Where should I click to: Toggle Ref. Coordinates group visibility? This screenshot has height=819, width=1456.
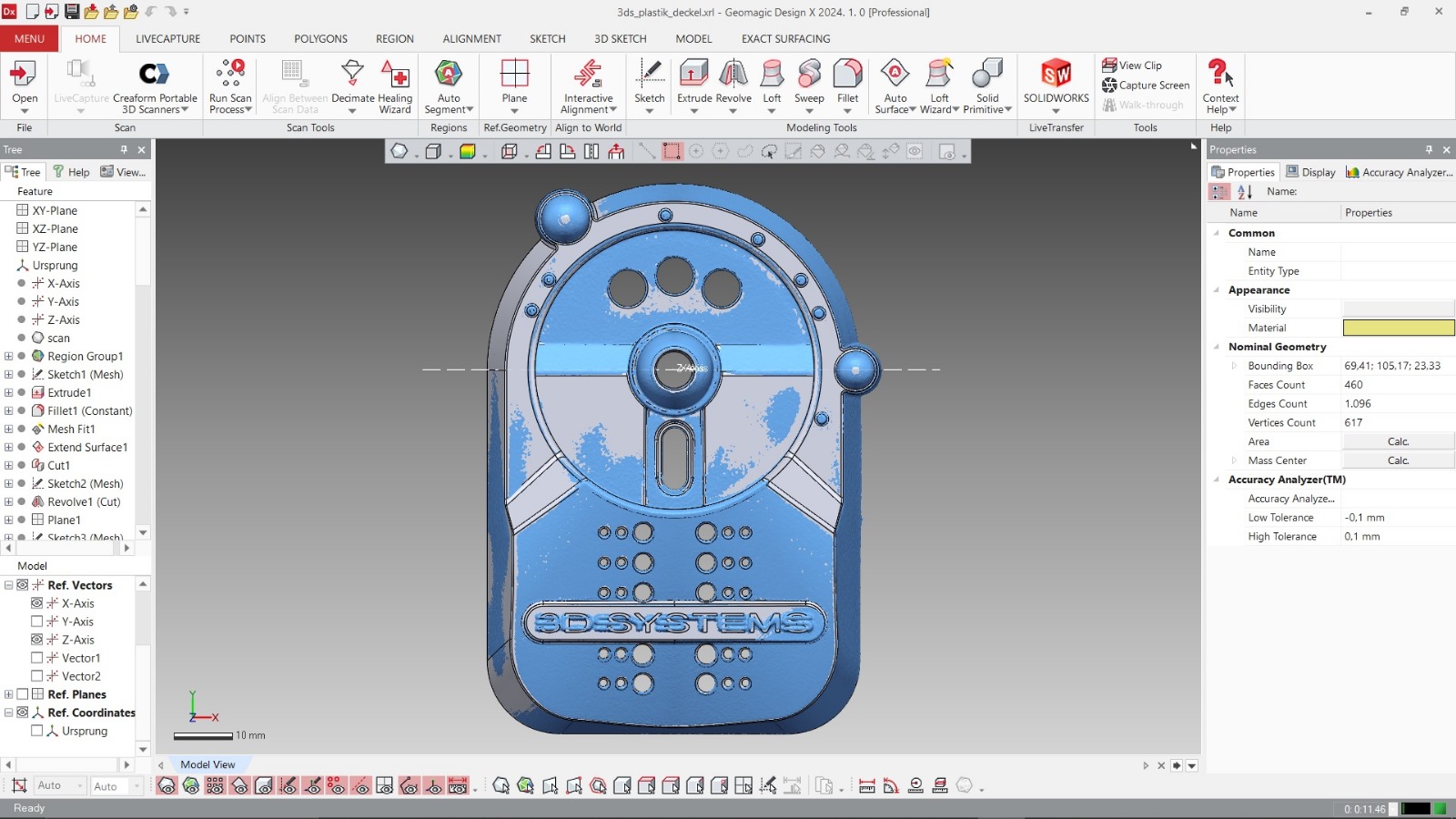pyautogui.click(x=23, y=713)
